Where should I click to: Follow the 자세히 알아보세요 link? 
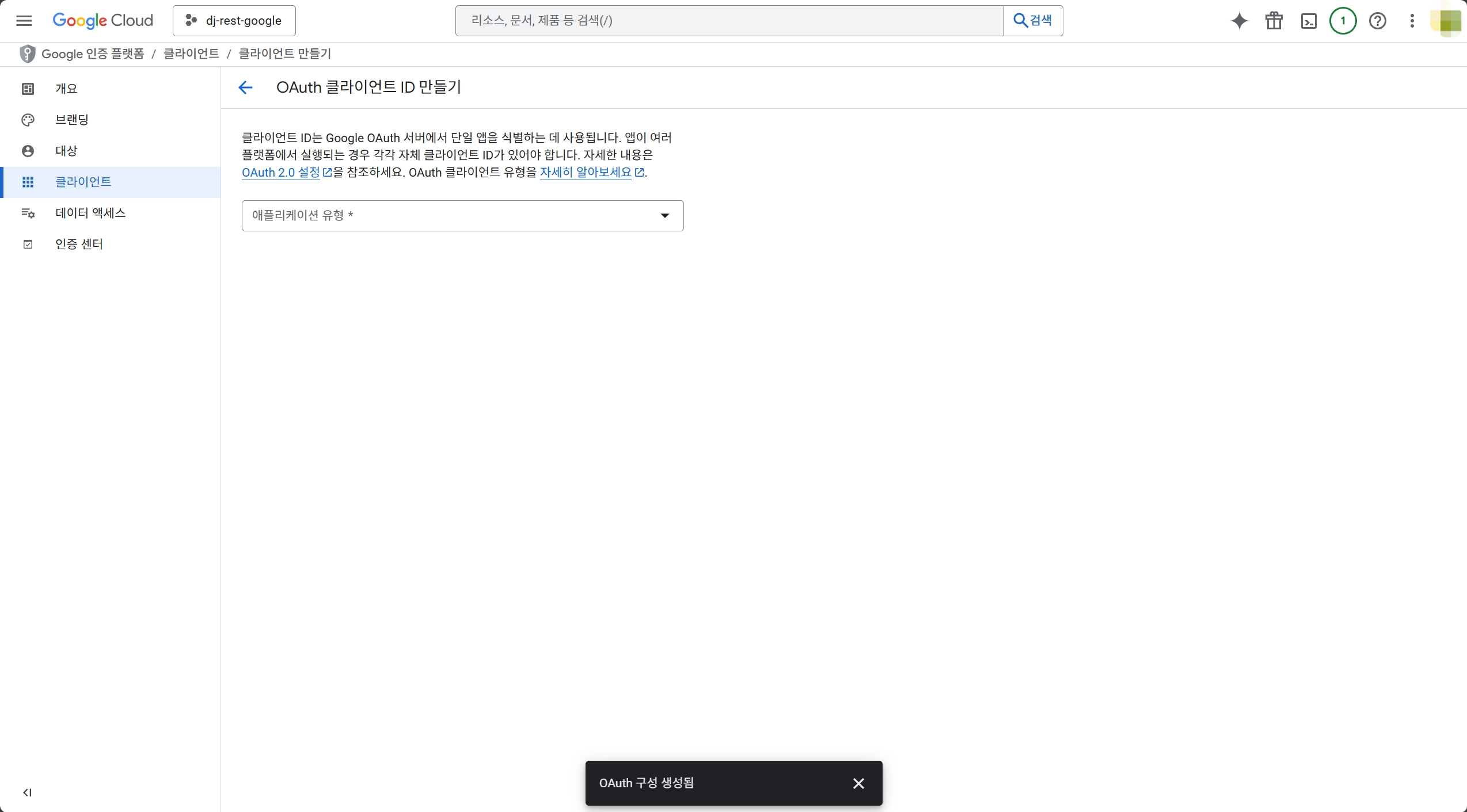pos(586,173)
